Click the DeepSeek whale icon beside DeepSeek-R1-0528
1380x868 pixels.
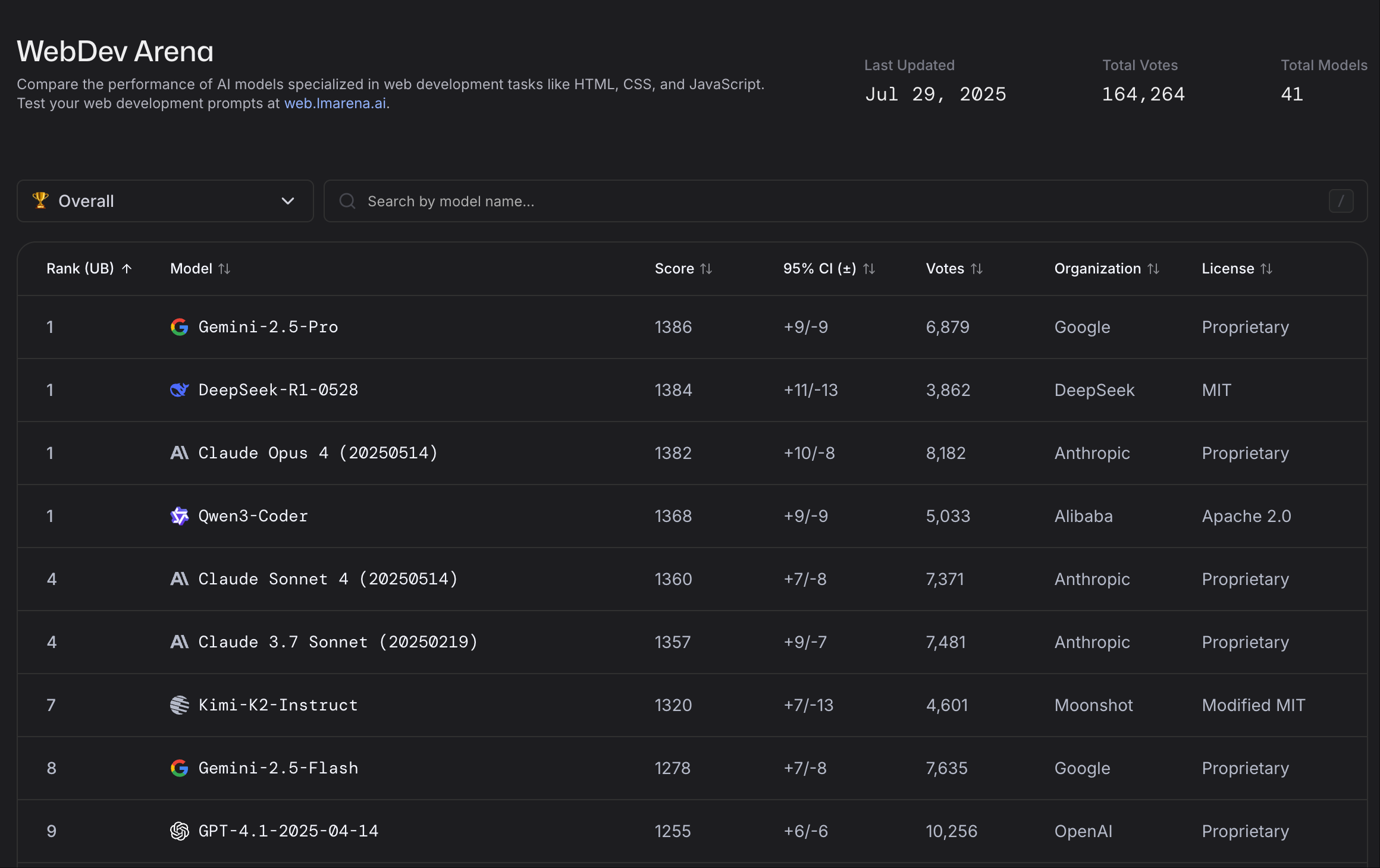(179, 390)
